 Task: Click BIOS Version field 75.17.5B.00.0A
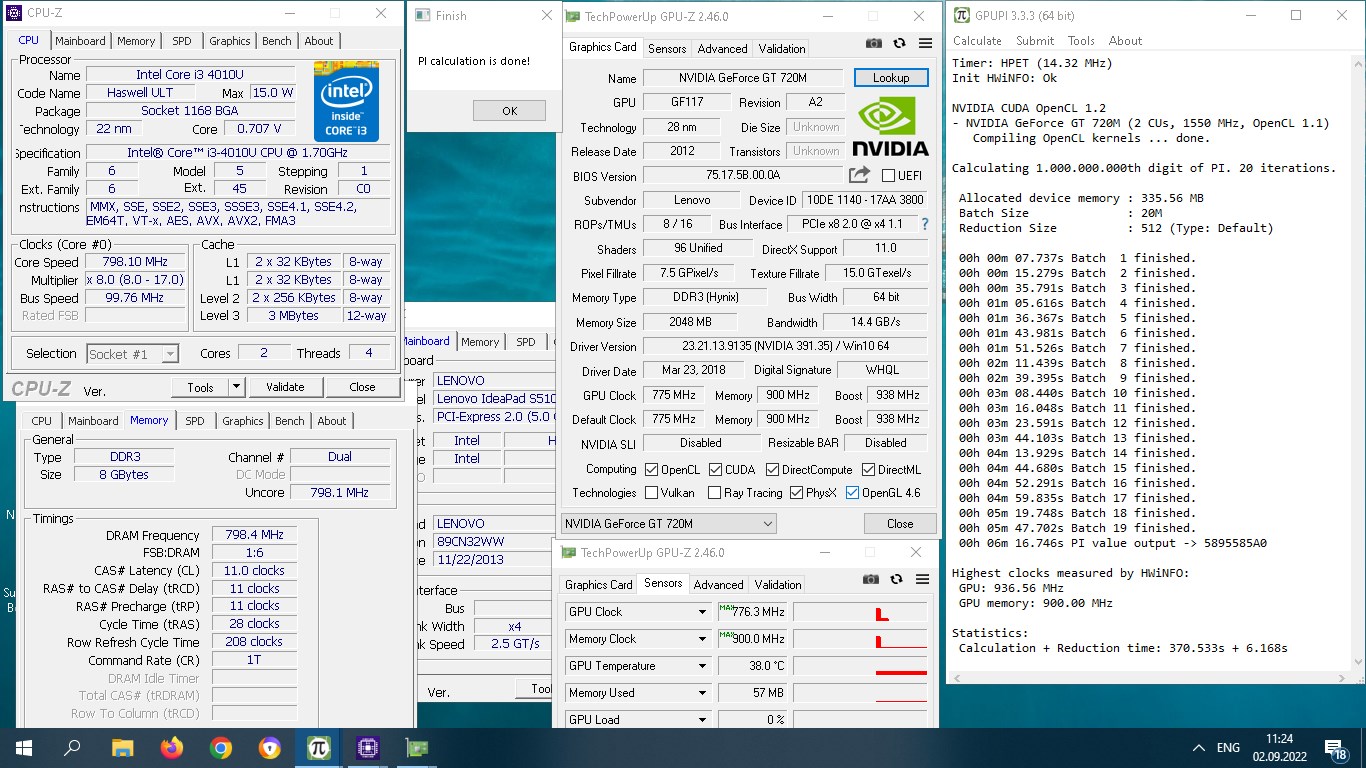click(743, 175)
